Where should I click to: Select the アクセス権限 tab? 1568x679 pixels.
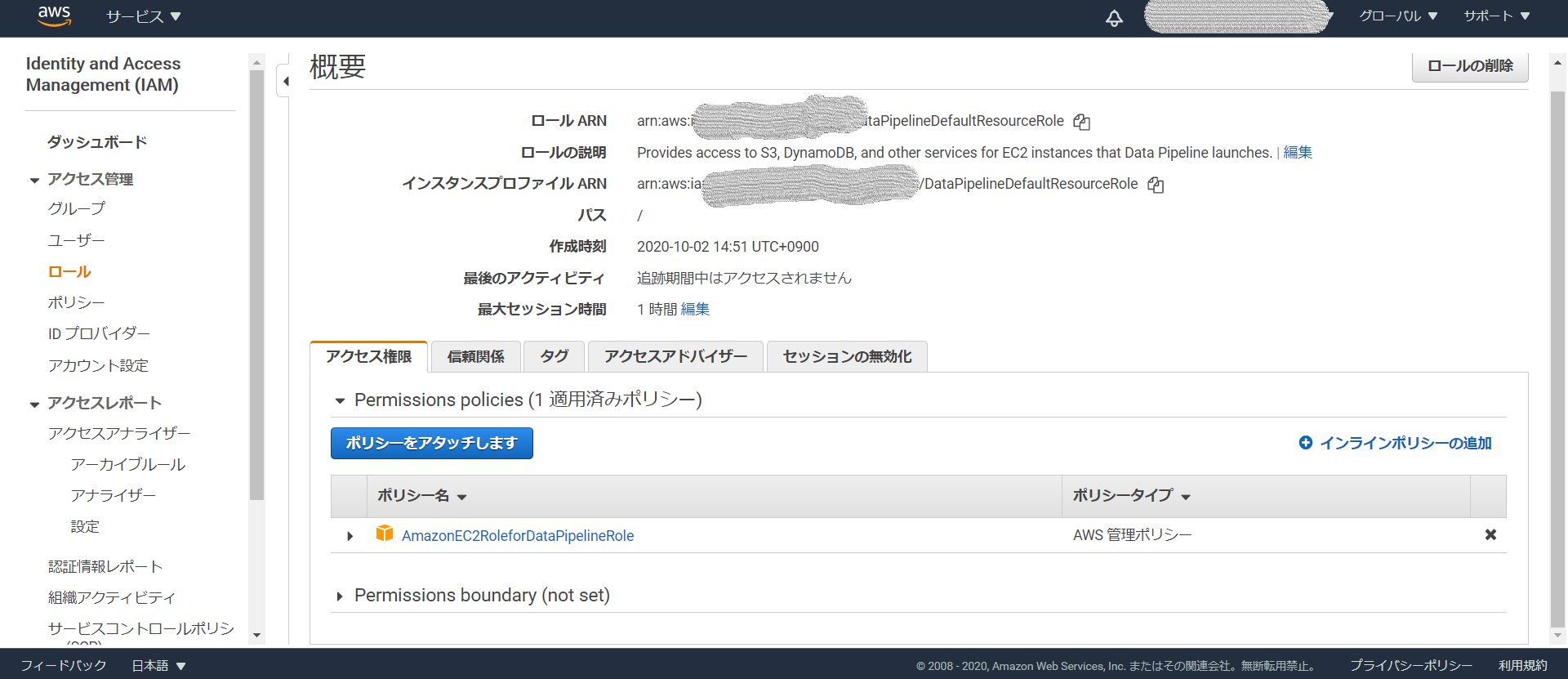click(x=368, y=356)
